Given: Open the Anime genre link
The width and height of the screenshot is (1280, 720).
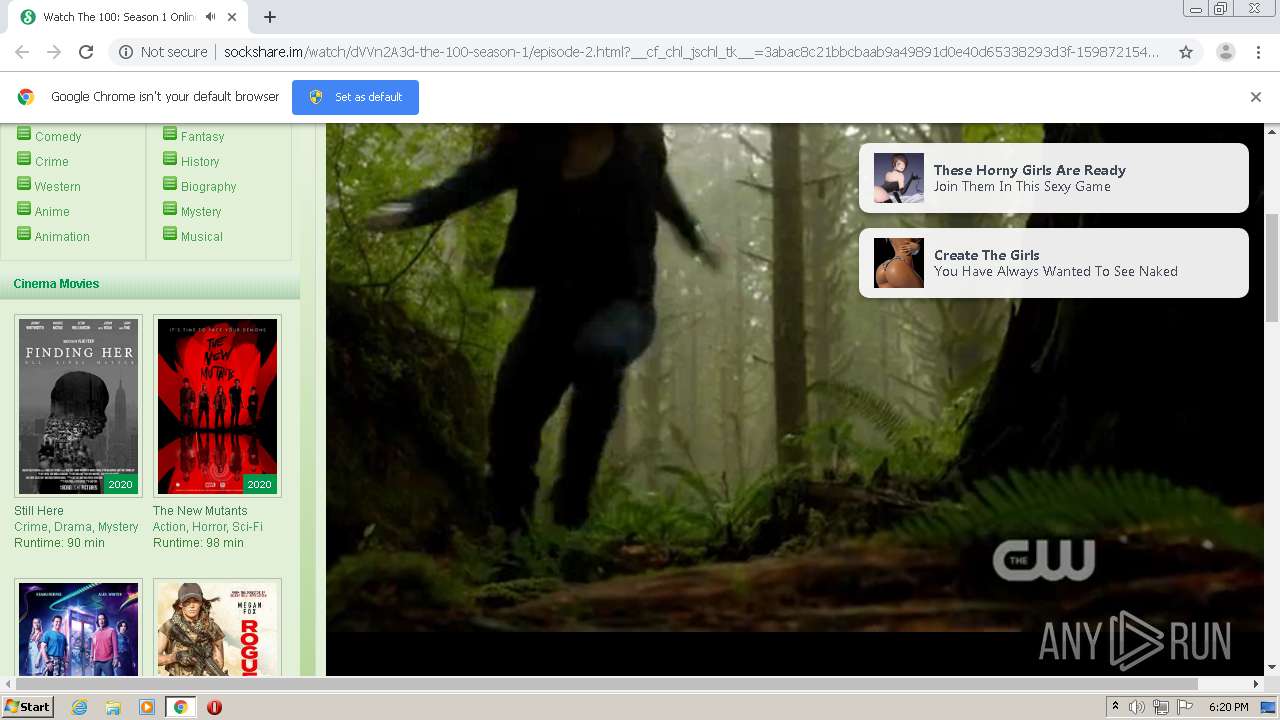Looking at the screenshot, I should pyautogui.click(x=52, y=211).
